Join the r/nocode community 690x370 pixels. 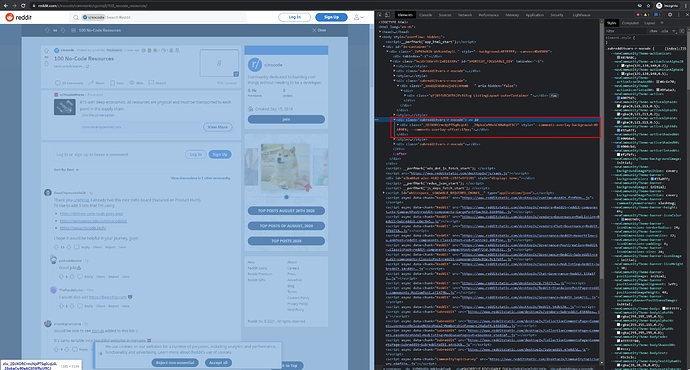click(x=286, y=119)
